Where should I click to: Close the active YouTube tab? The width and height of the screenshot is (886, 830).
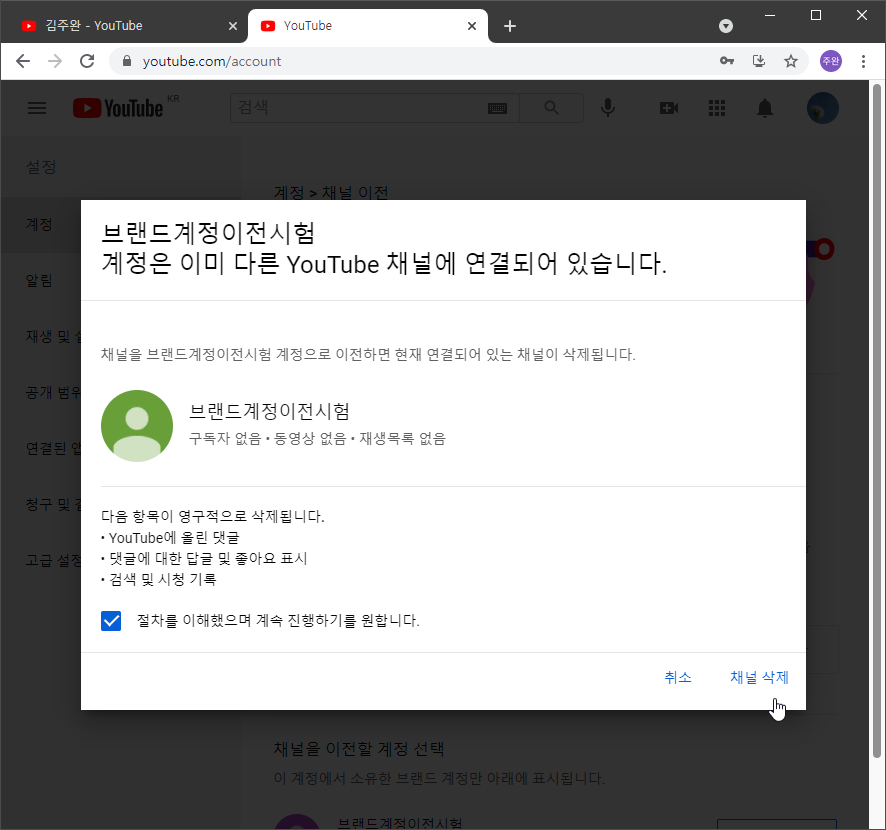472,26
